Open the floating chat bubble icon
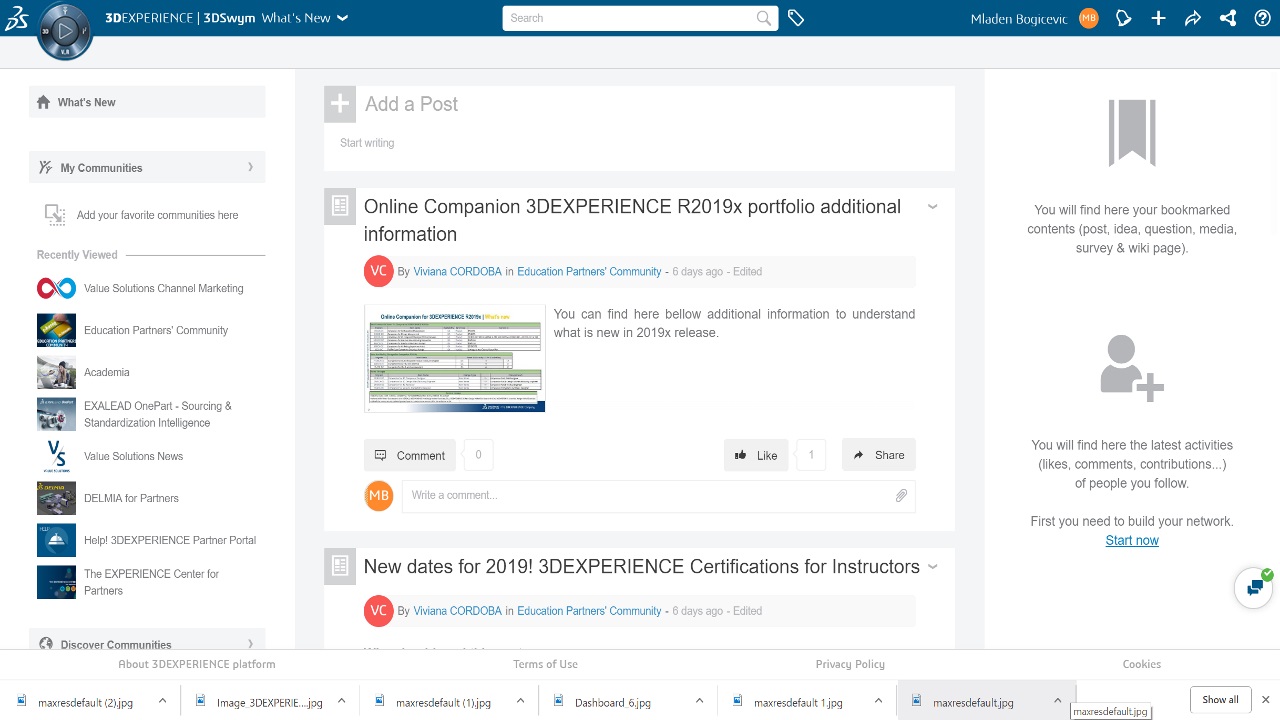 (1253, 588)
